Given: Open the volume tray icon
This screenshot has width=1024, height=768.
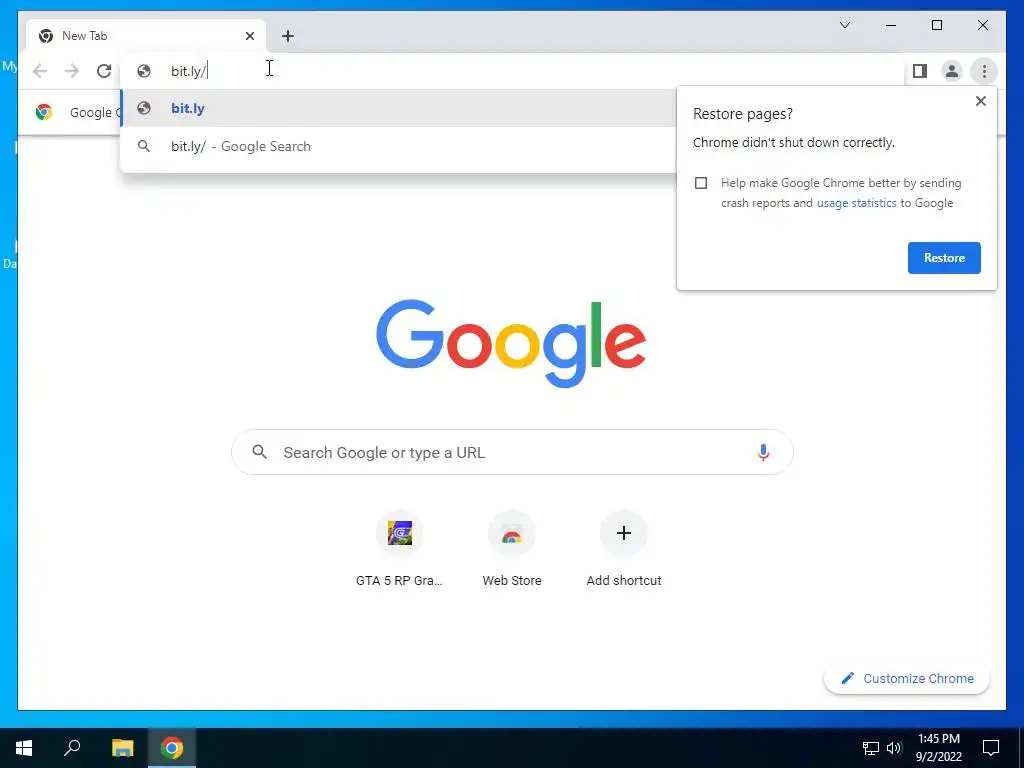Looking at the screenshot, I should tap(894, 748).
